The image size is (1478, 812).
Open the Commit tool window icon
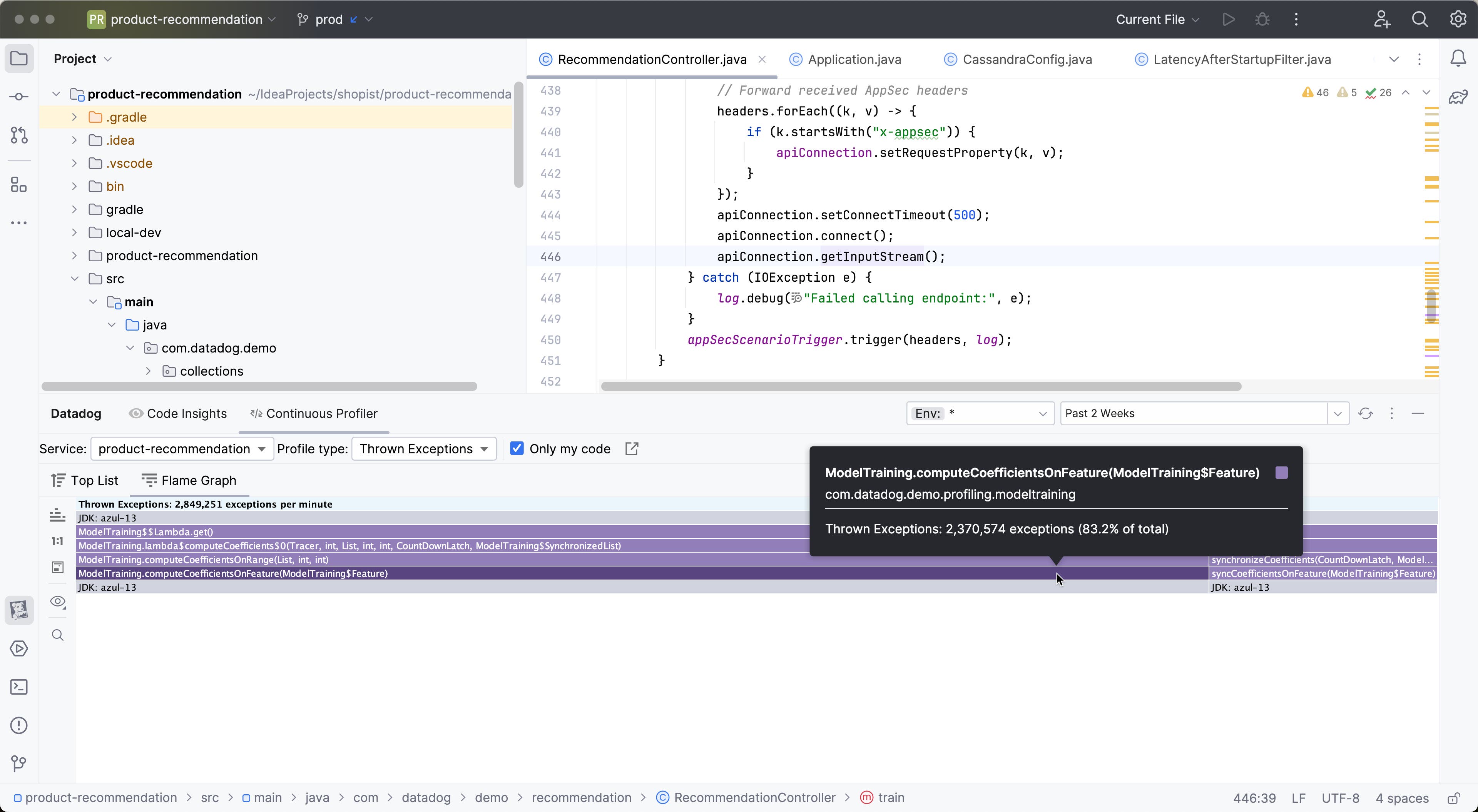pyautogui.click(x=19, y=97)
